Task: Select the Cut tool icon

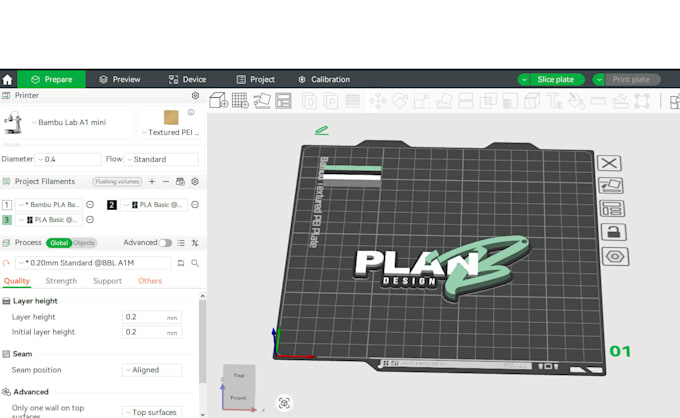Action: pyautogui.click(x=465, y=101)
